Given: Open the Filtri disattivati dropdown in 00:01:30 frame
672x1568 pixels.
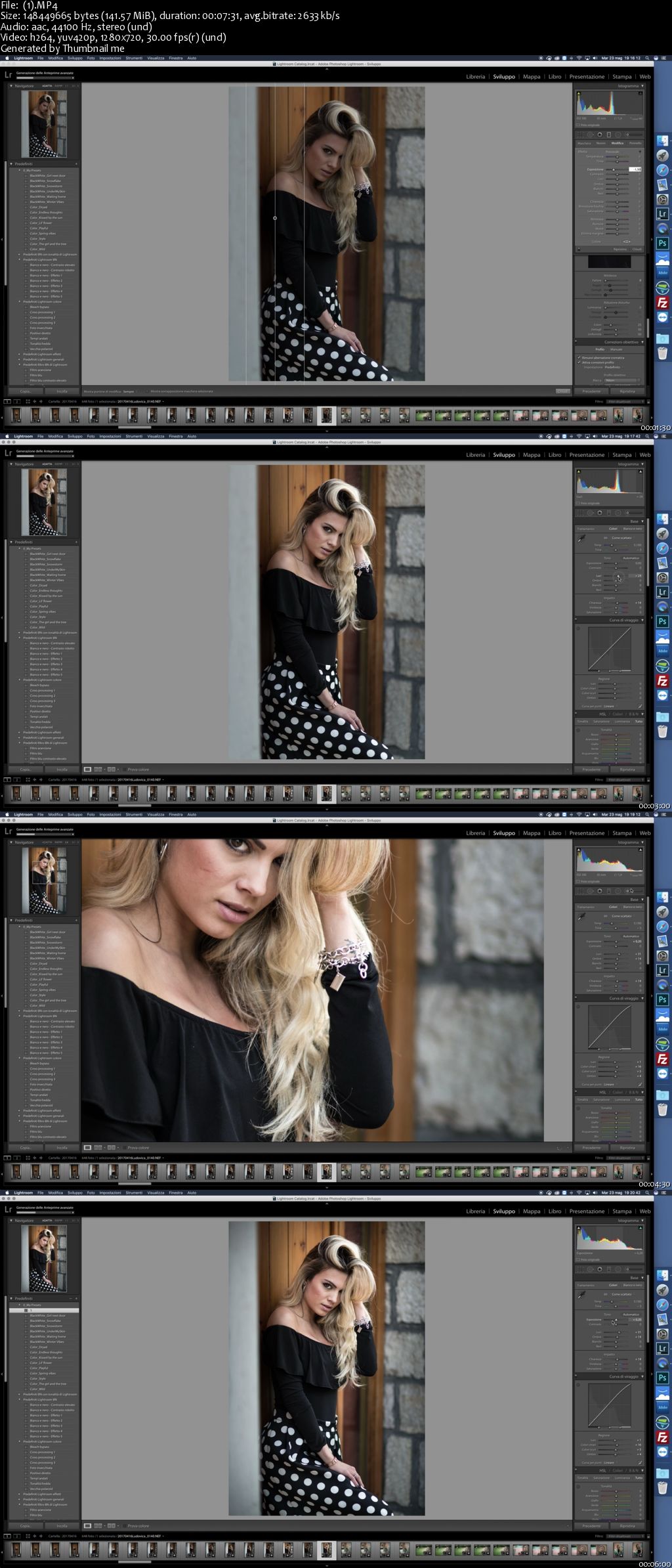Looking at the screenshot, I should 625,401.
